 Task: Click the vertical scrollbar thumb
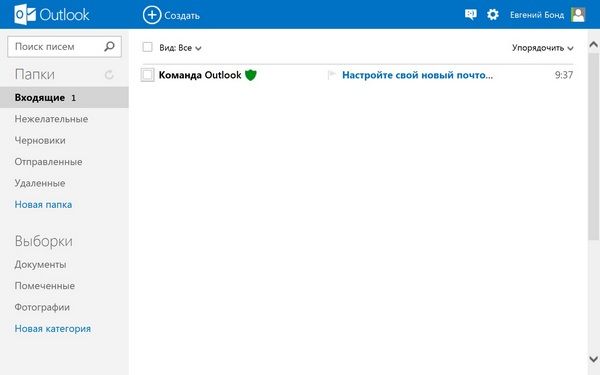pyautogui.click(x=593, y=147)
